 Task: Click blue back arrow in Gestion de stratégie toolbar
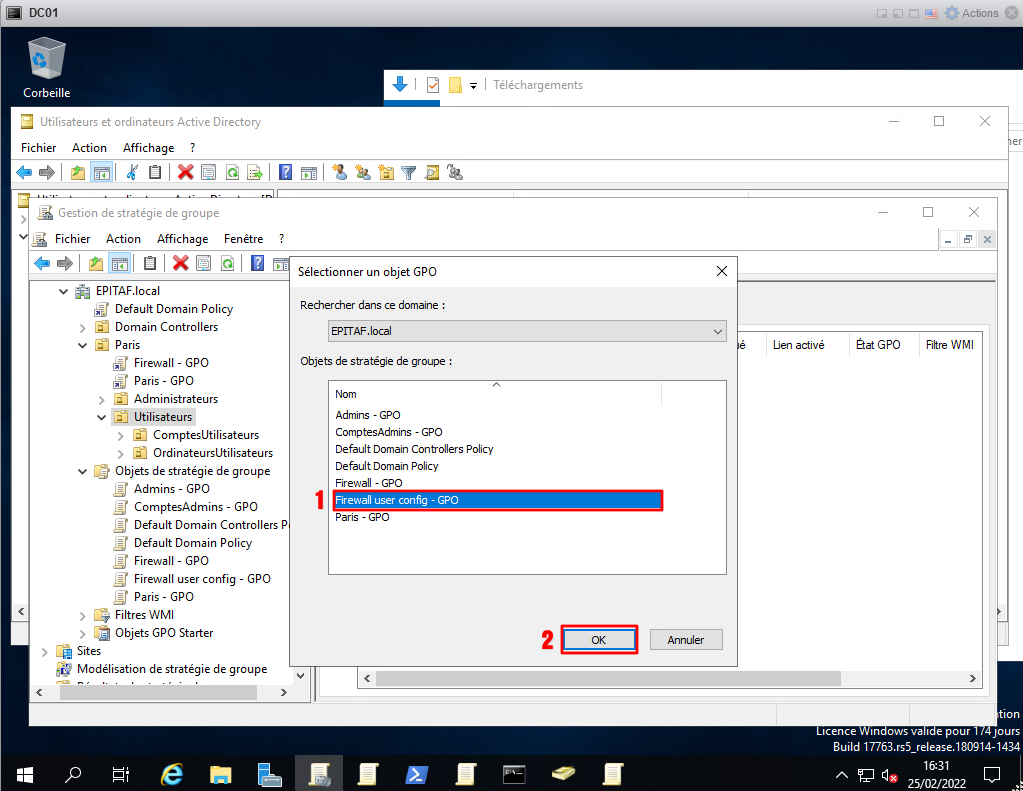42,263
